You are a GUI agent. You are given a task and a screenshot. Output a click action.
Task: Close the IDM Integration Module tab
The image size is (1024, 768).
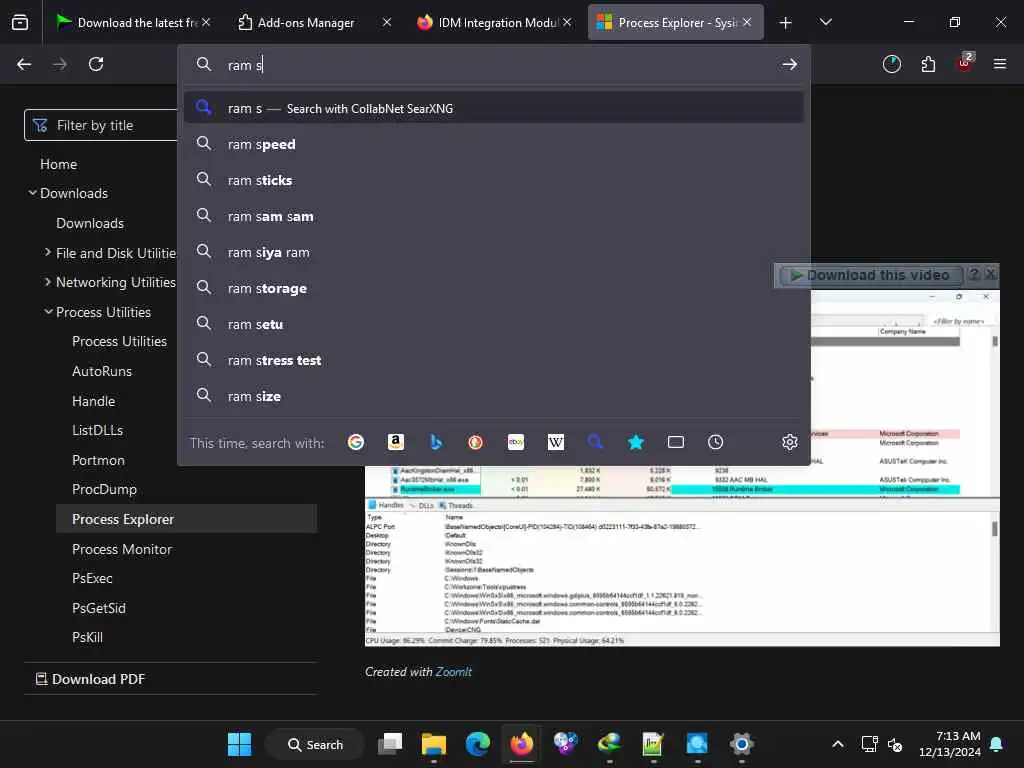[567, 22]
